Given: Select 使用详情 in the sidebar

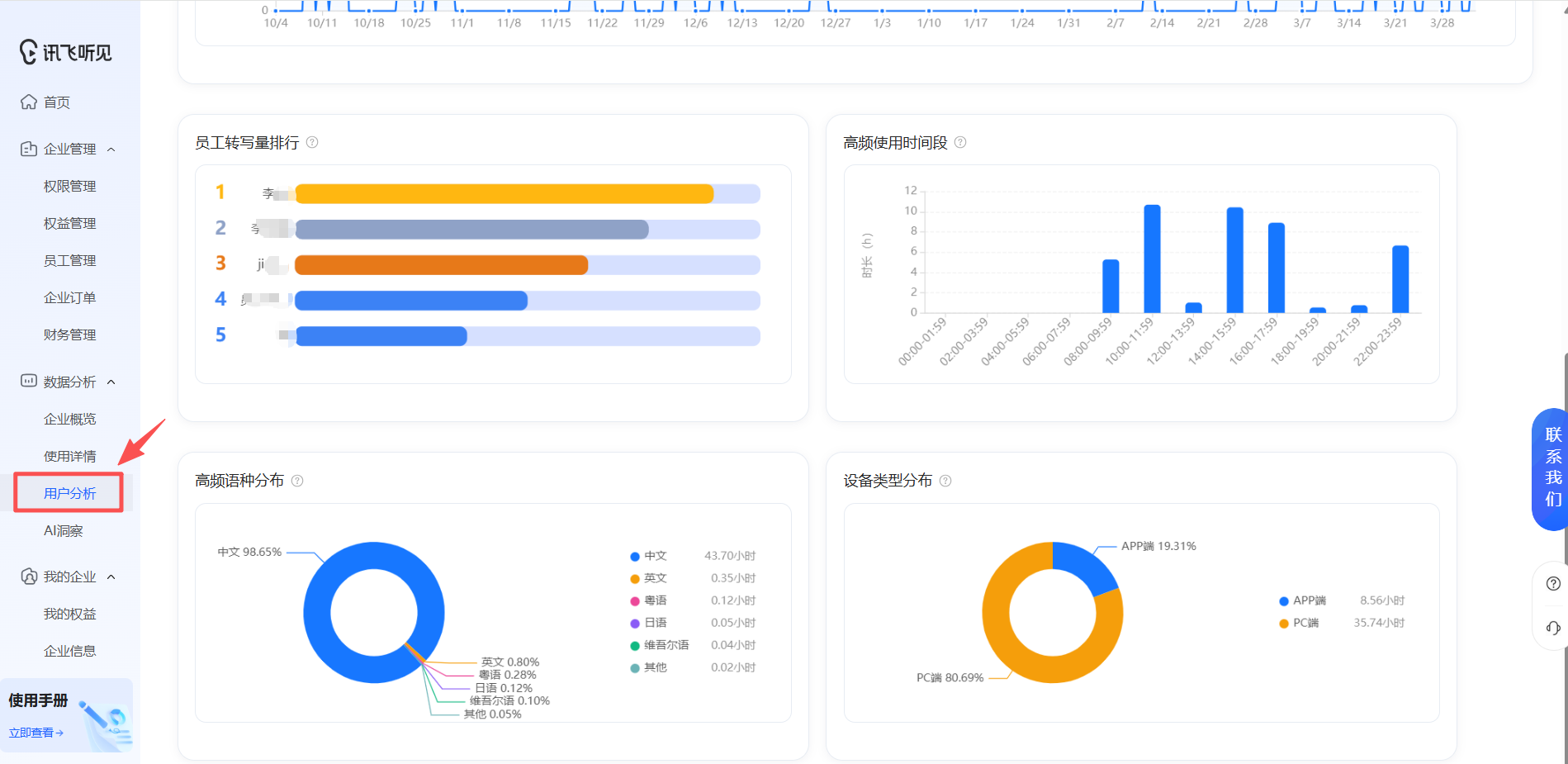Looking at the screenshot, I should click(69, 455).
